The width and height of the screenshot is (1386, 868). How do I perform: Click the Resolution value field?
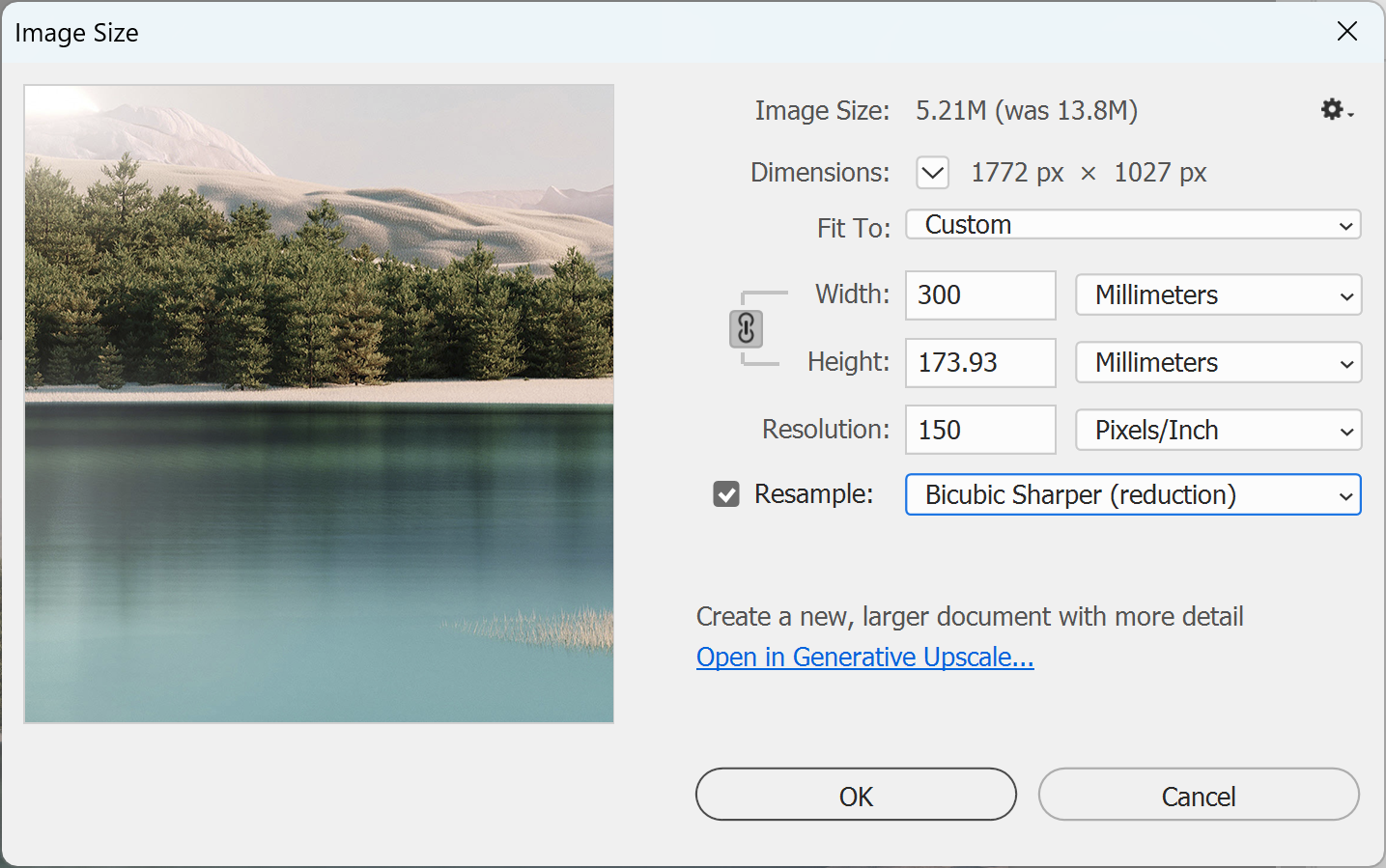coord(980,430)
